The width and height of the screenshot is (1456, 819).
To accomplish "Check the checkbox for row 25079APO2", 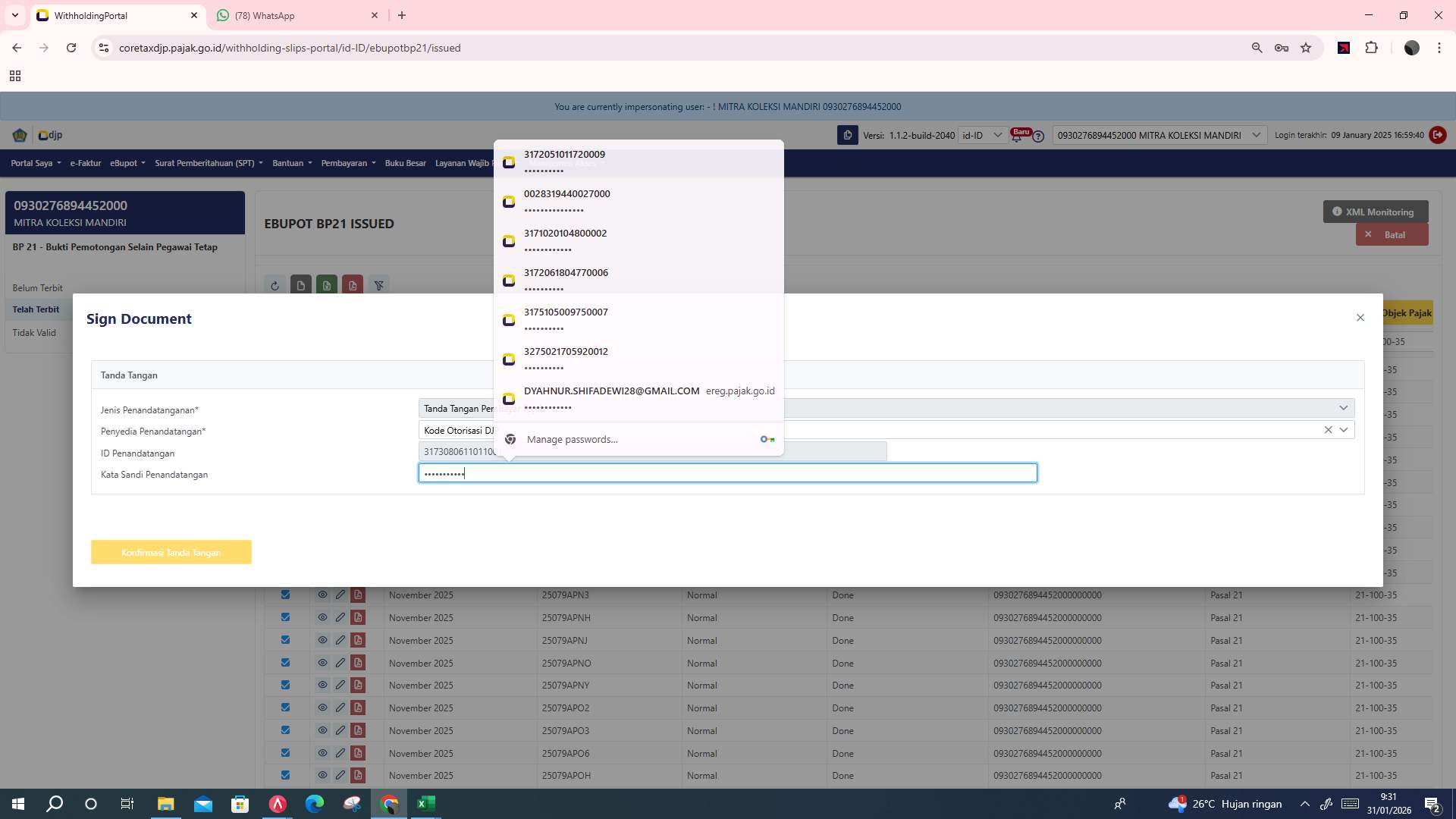I will [x=285, y=708].
